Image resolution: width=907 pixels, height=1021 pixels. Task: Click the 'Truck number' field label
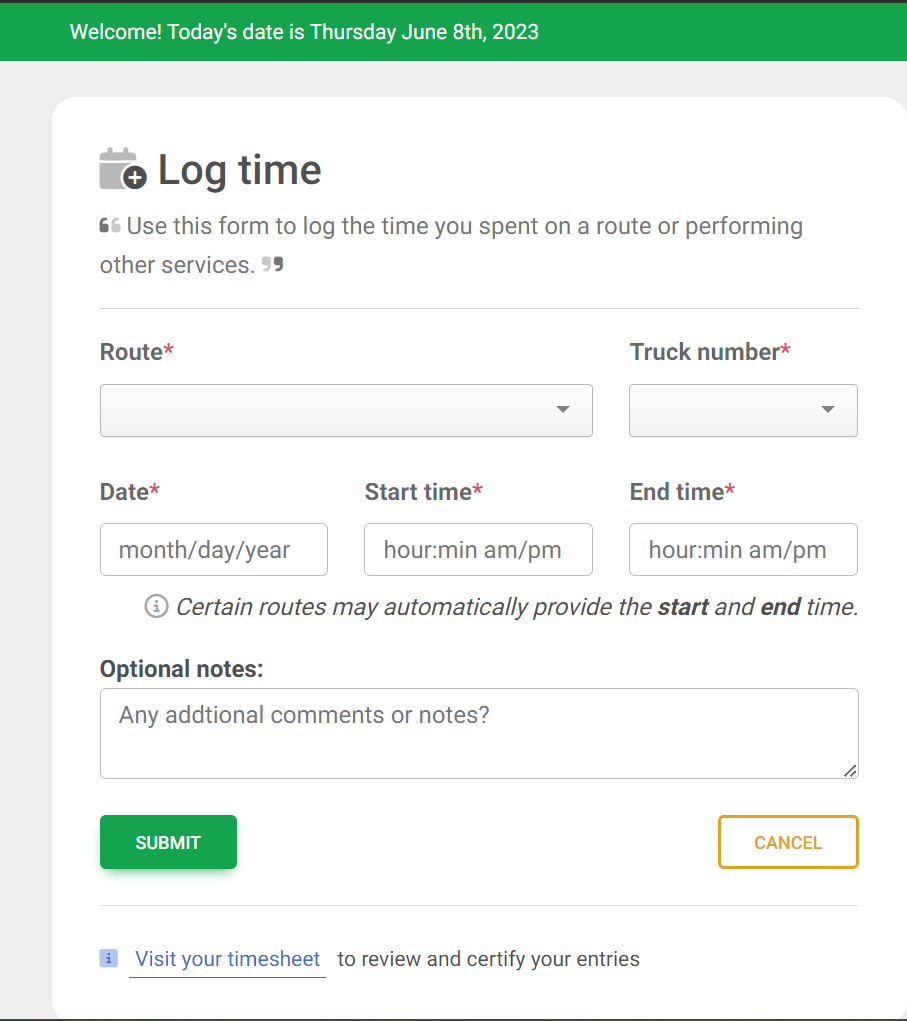coord(705,352)
